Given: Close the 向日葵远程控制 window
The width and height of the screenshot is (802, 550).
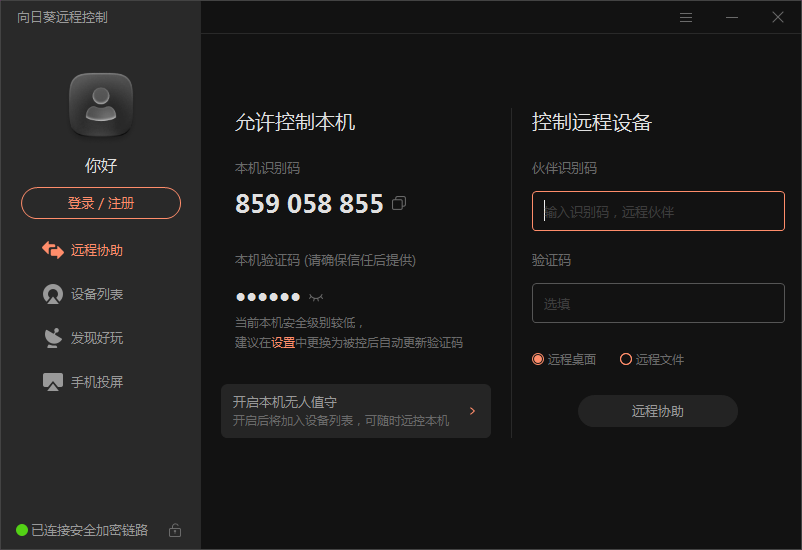Looking at the screenshot, I should [x=778, y=17].
